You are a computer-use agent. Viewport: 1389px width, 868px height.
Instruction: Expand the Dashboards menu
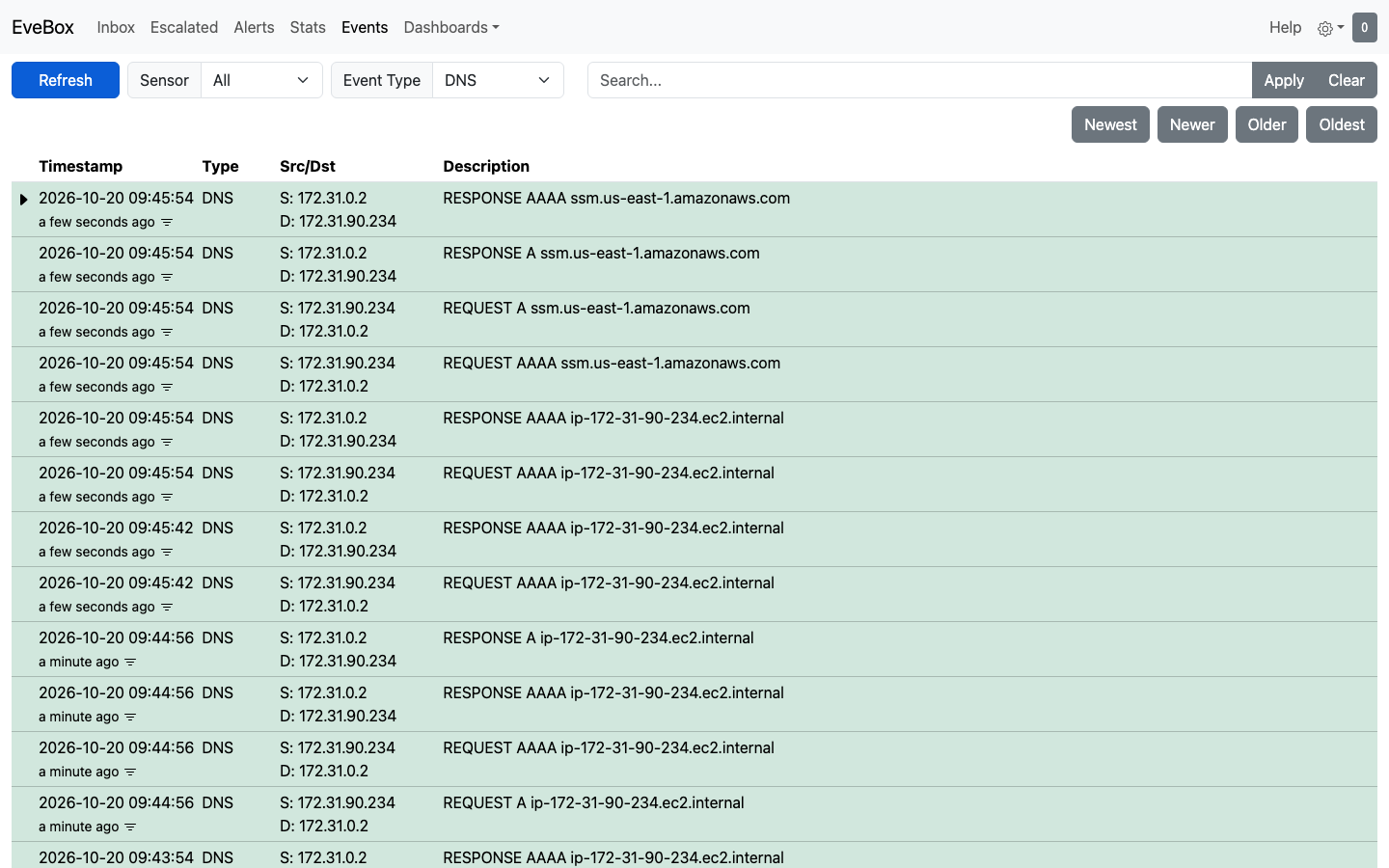(451, 27)
